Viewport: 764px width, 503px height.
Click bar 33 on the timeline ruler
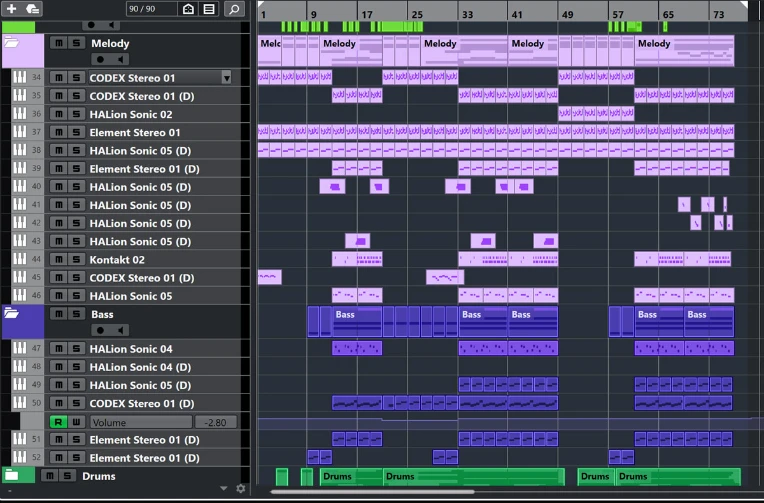point(466,16)
